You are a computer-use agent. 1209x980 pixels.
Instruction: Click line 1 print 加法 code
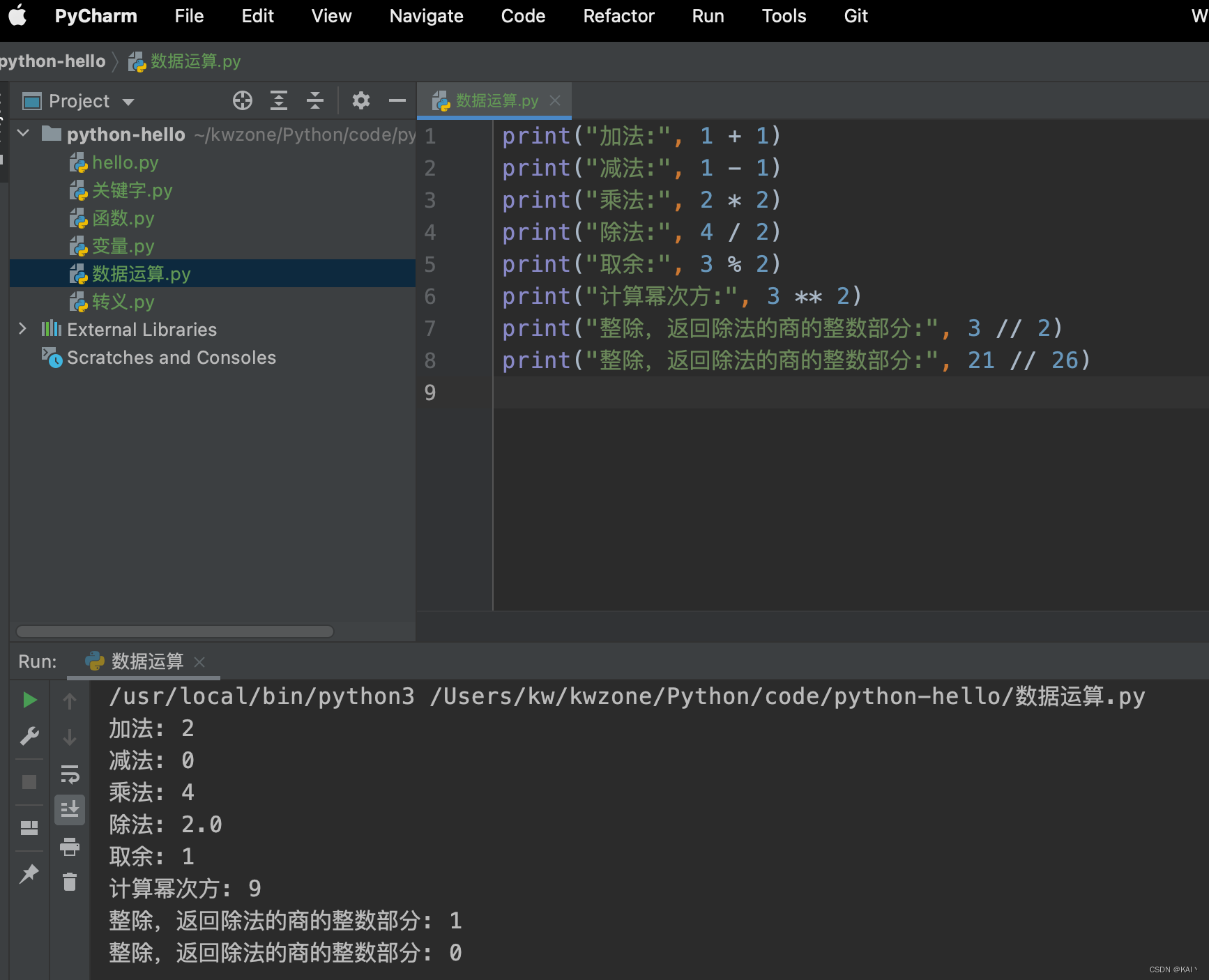tap(641, 136)
